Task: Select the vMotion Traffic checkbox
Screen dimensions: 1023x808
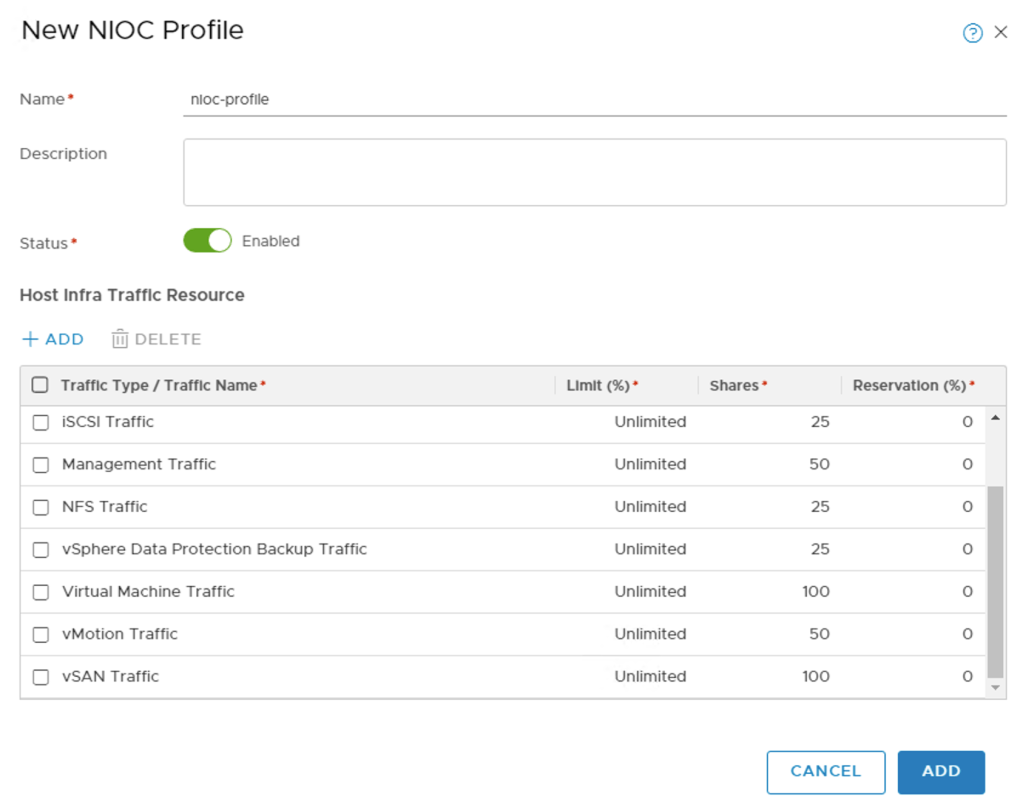Action: [x=40, y=634]
